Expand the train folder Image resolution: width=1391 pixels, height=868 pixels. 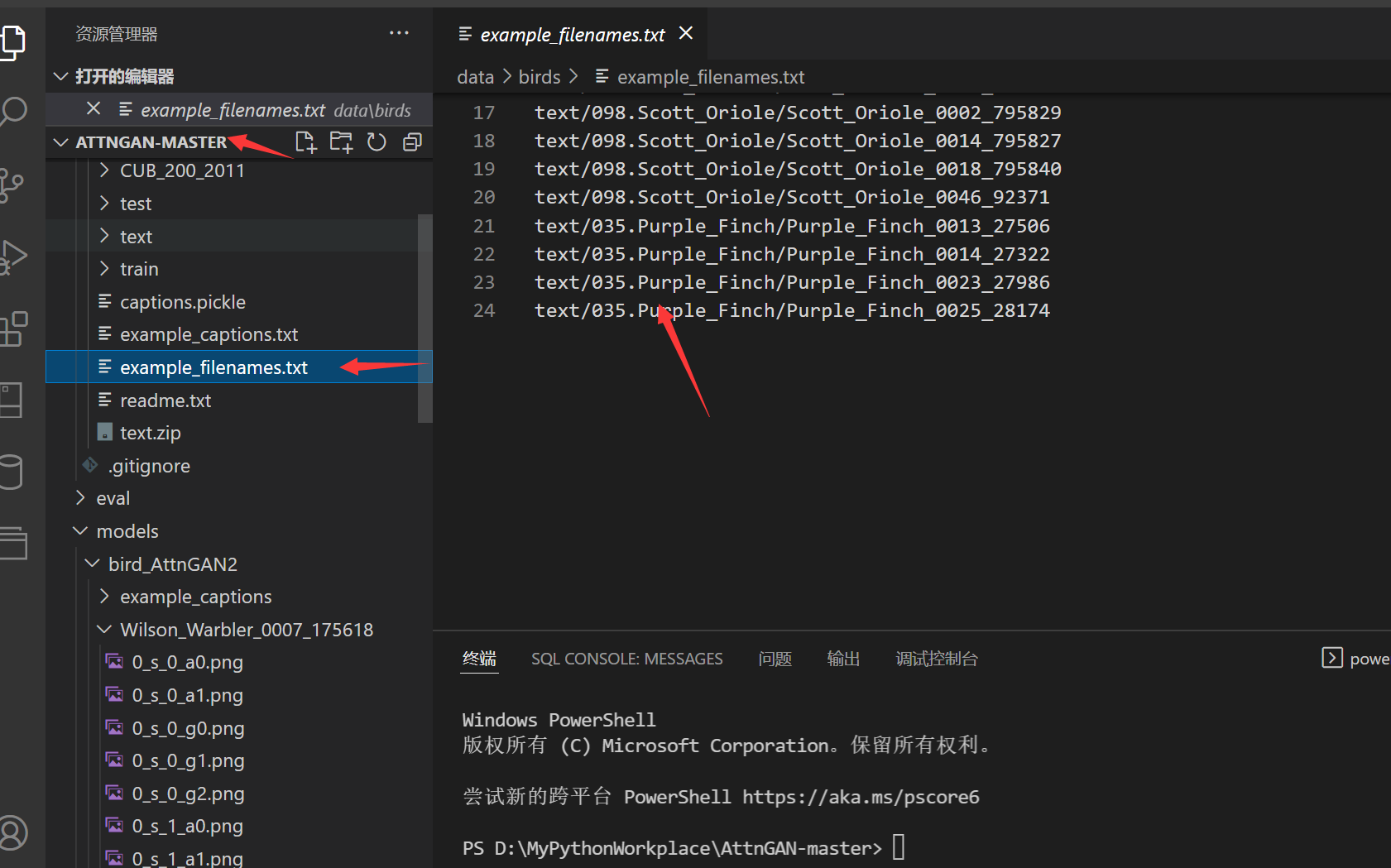(x=104, y=269)
